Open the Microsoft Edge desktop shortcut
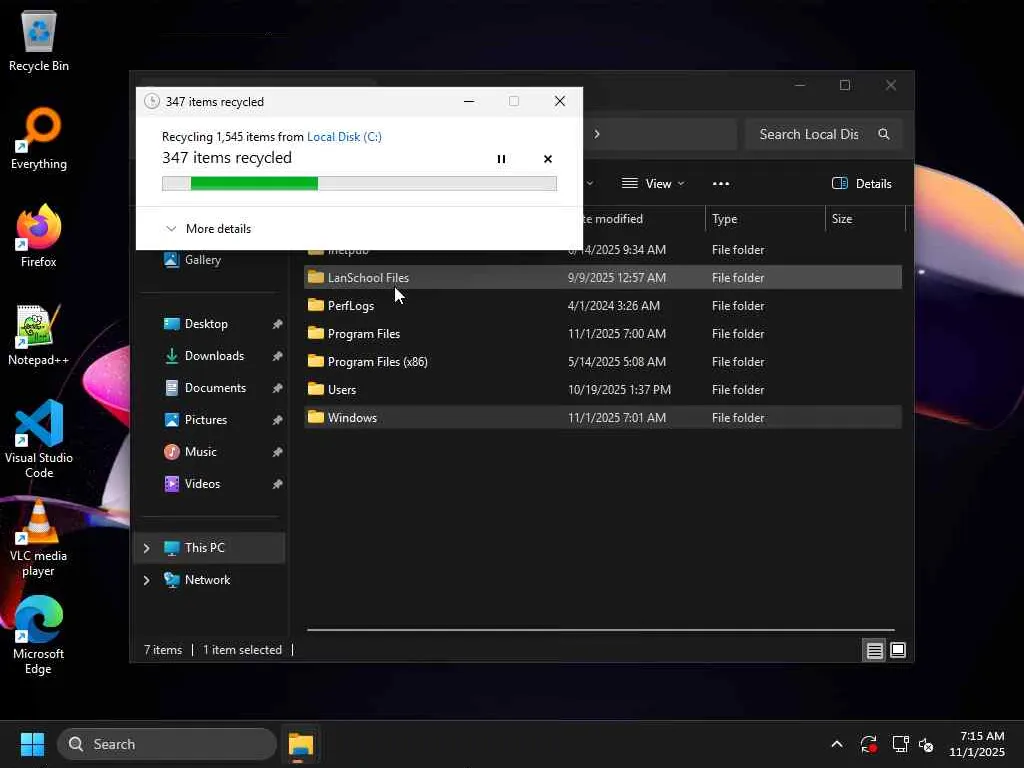Image resolution: width=1024 pixels, height=768 pixels. tap(39, 636)
